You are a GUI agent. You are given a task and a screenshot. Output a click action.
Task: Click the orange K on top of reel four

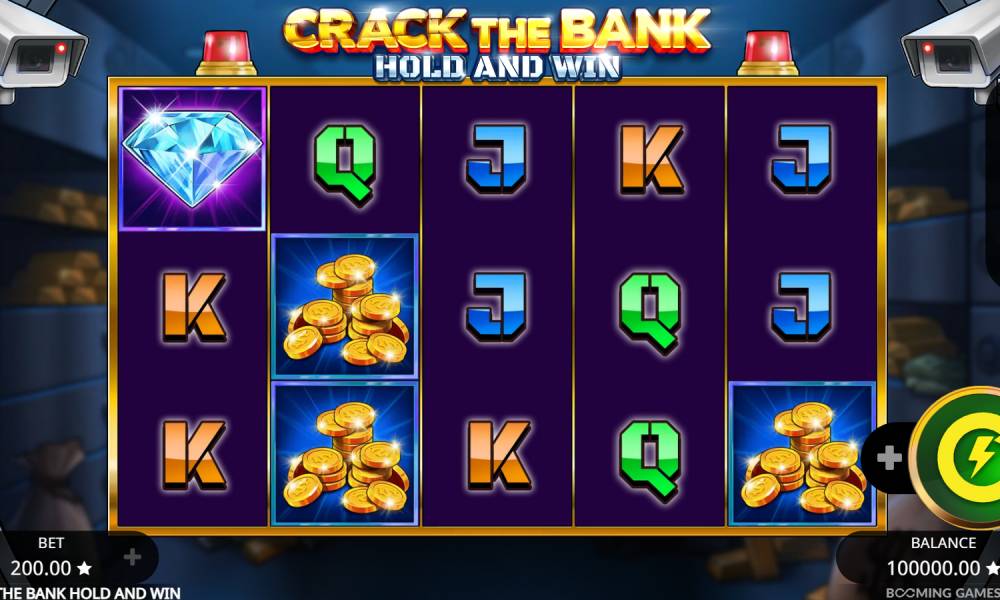651,159
